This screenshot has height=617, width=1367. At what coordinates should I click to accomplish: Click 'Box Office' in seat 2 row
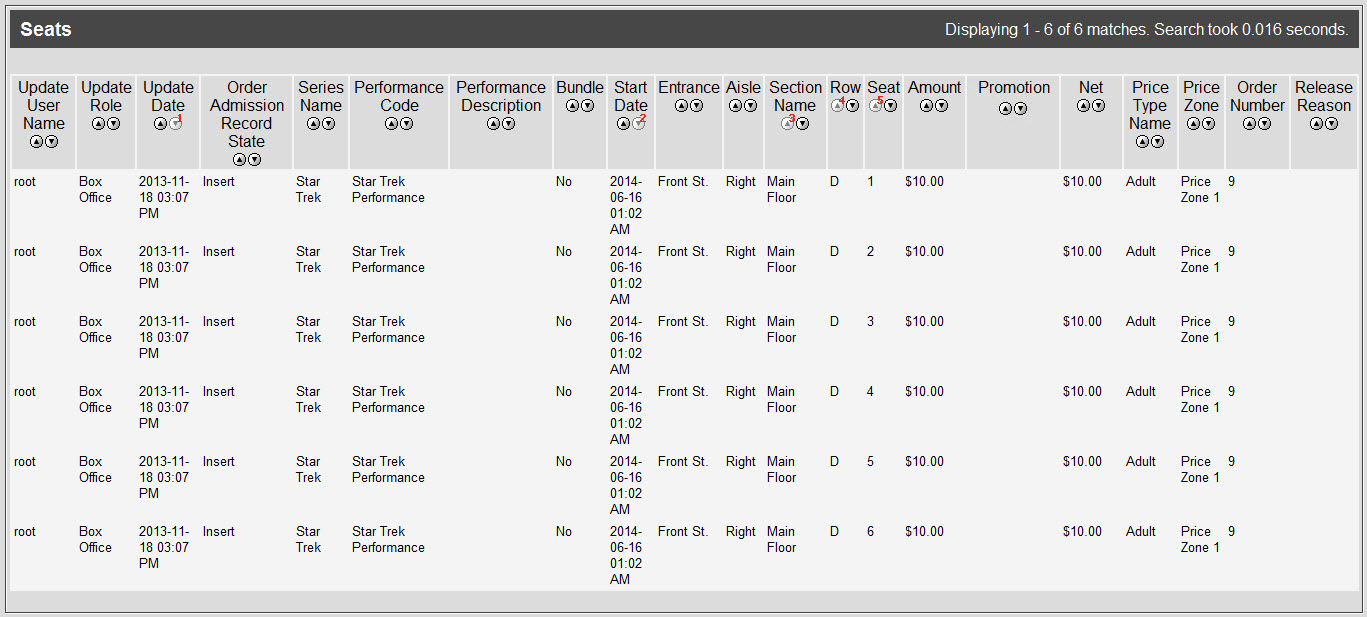point(96,260)
